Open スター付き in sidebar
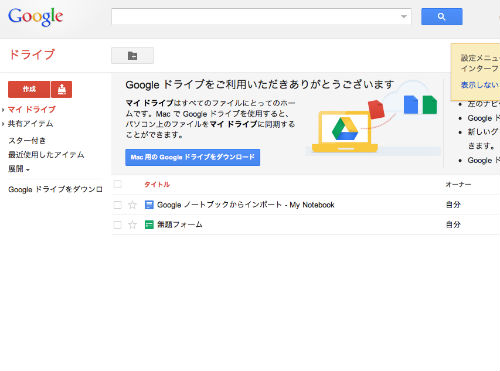The width and height of the screenshot is (500, 371). point(27,141)
